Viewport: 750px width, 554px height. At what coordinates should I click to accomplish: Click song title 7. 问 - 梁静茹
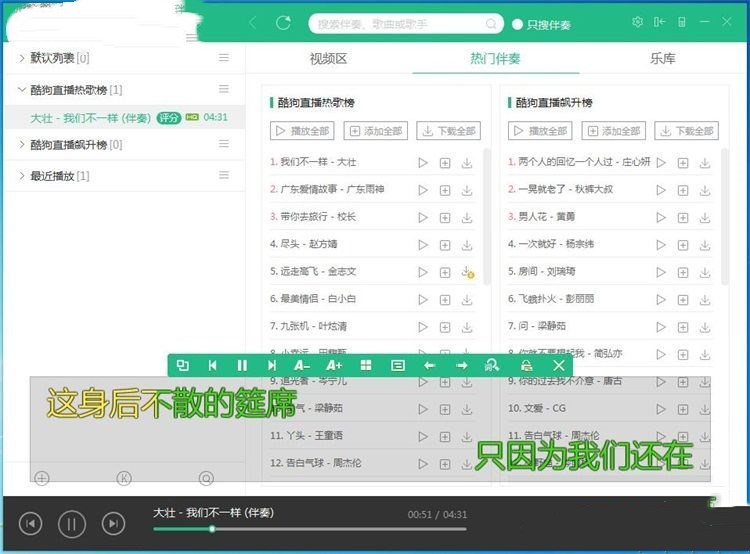[x=537, y=326]
